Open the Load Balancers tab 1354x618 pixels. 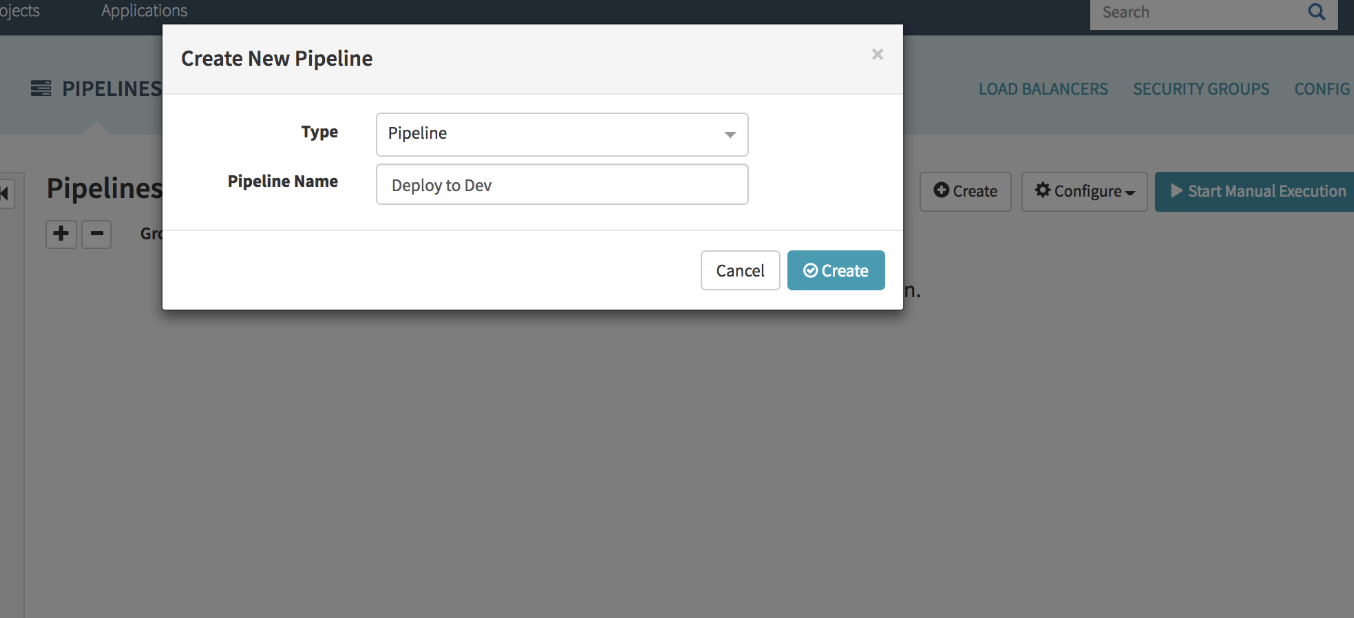pos(1043,89)
